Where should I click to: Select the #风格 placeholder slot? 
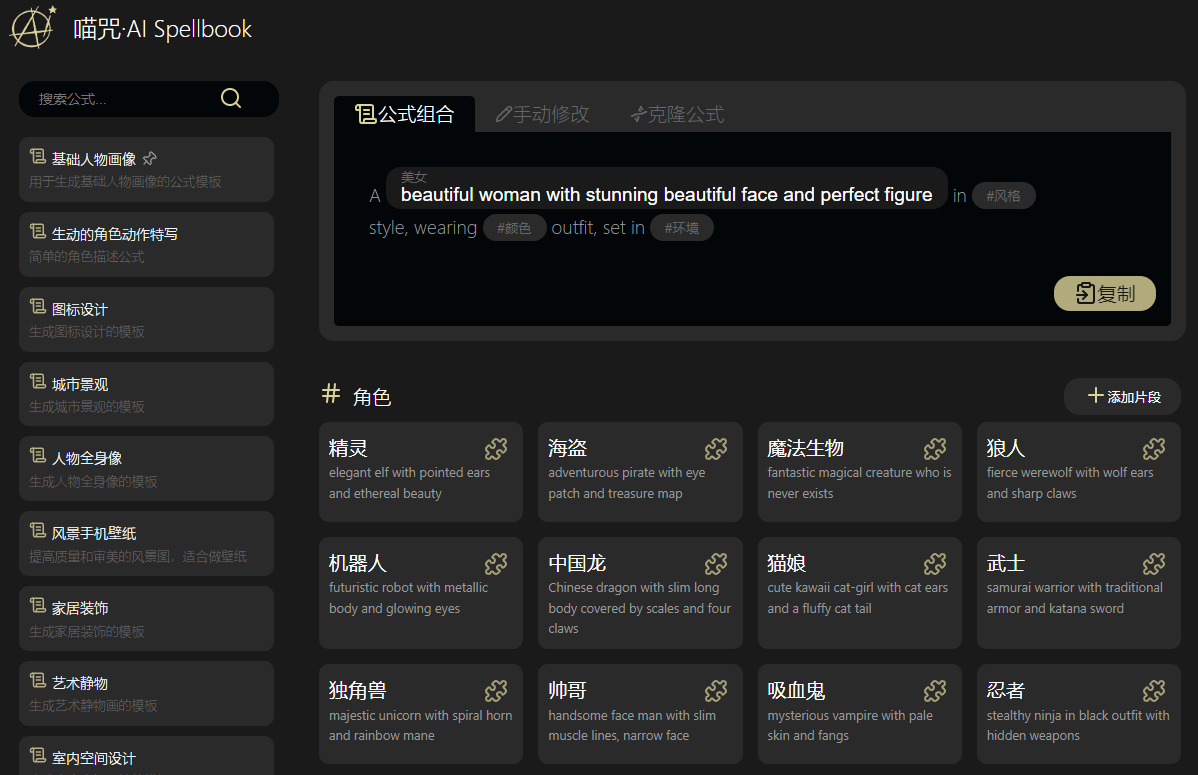click(1003, 196)
